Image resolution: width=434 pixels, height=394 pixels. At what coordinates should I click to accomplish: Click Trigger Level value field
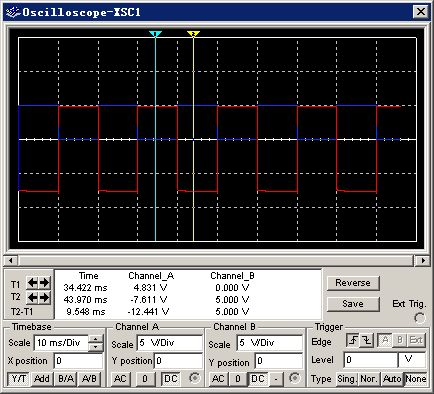click(x=371, y=360)
